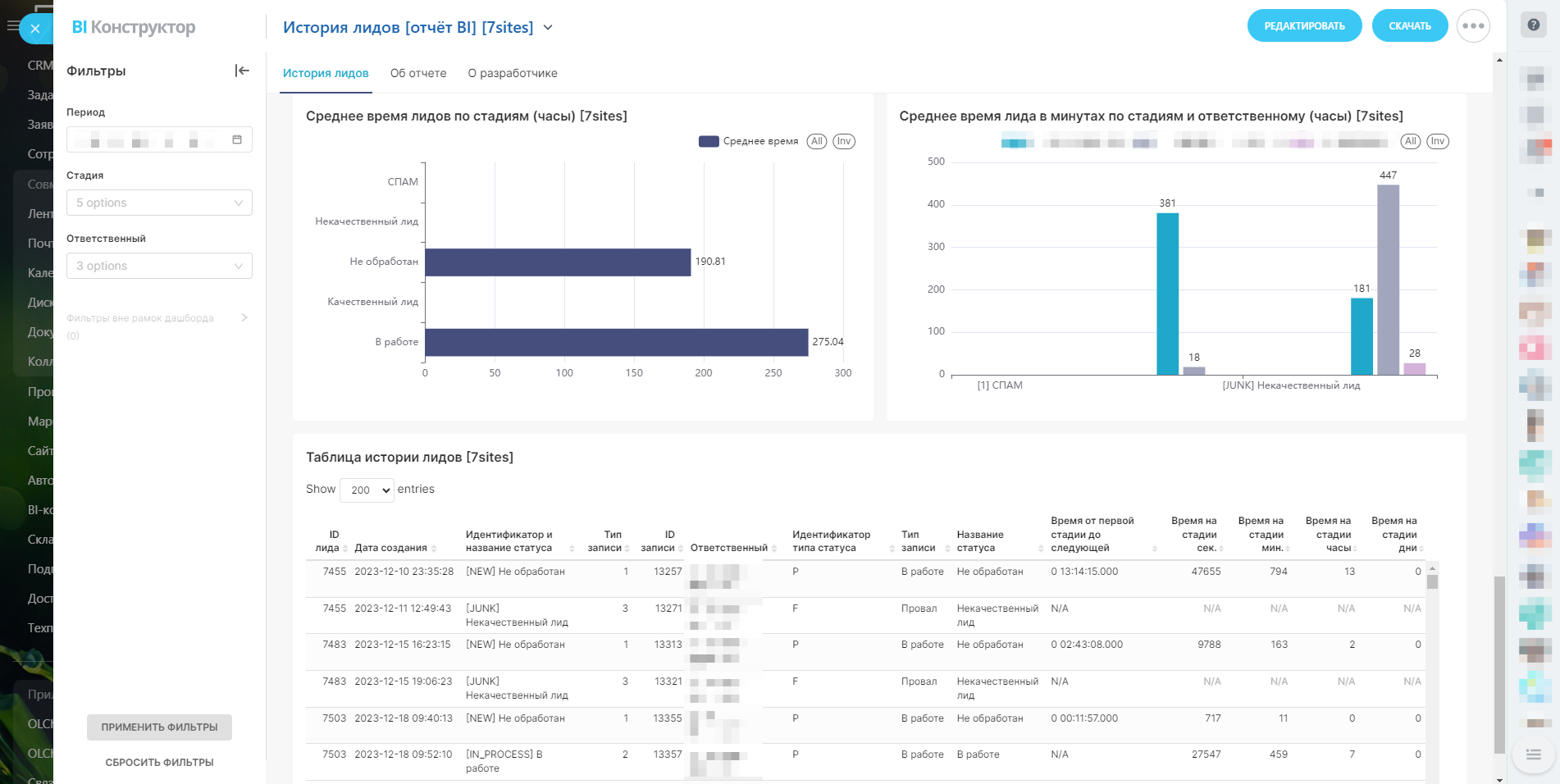Close the BI Конструктор slider panel
This screenshot has height=784, width=1560.
coord(34,29)
